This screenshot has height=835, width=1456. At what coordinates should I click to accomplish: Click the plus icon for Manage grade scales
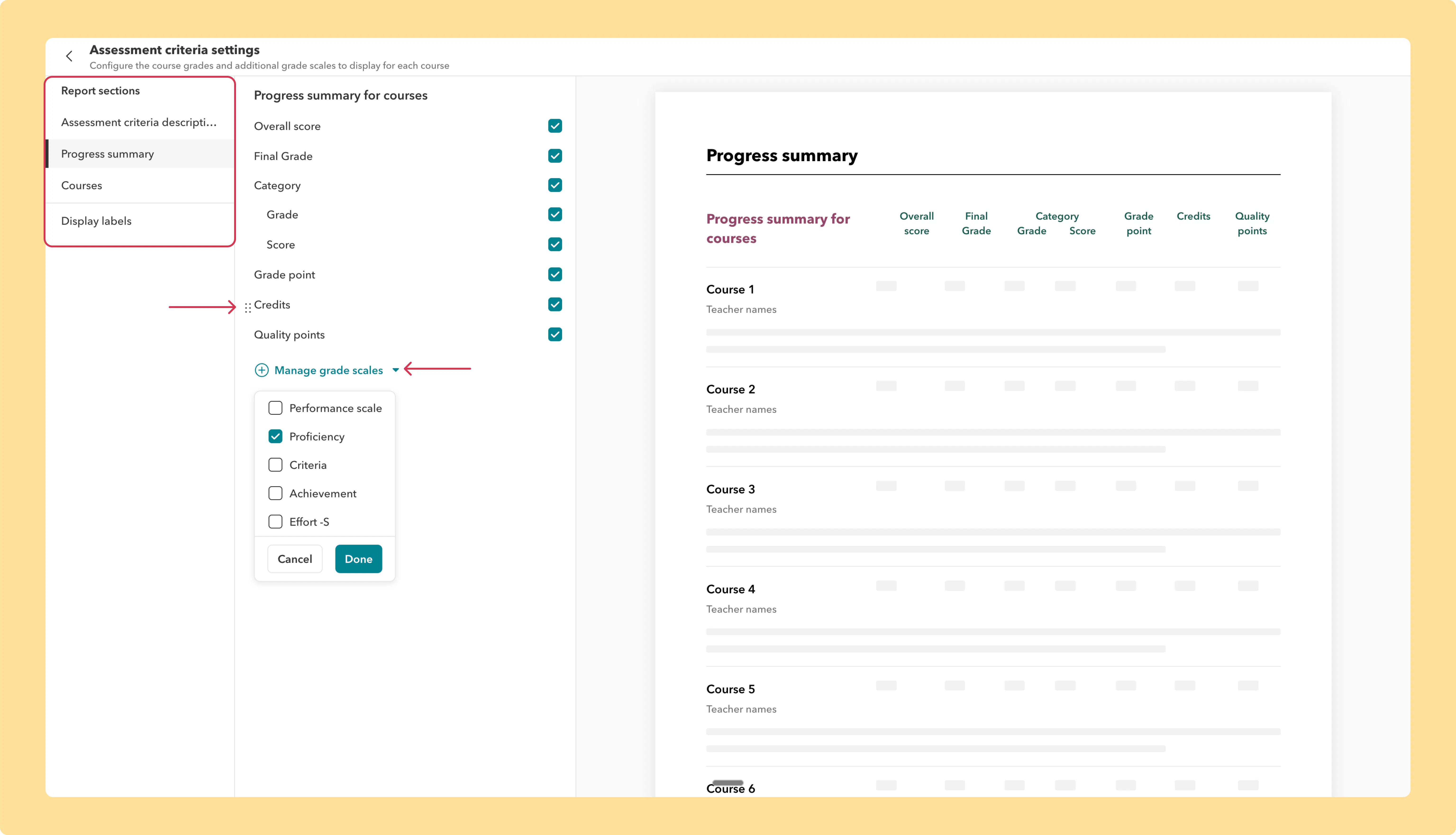[x=261, y=370]
